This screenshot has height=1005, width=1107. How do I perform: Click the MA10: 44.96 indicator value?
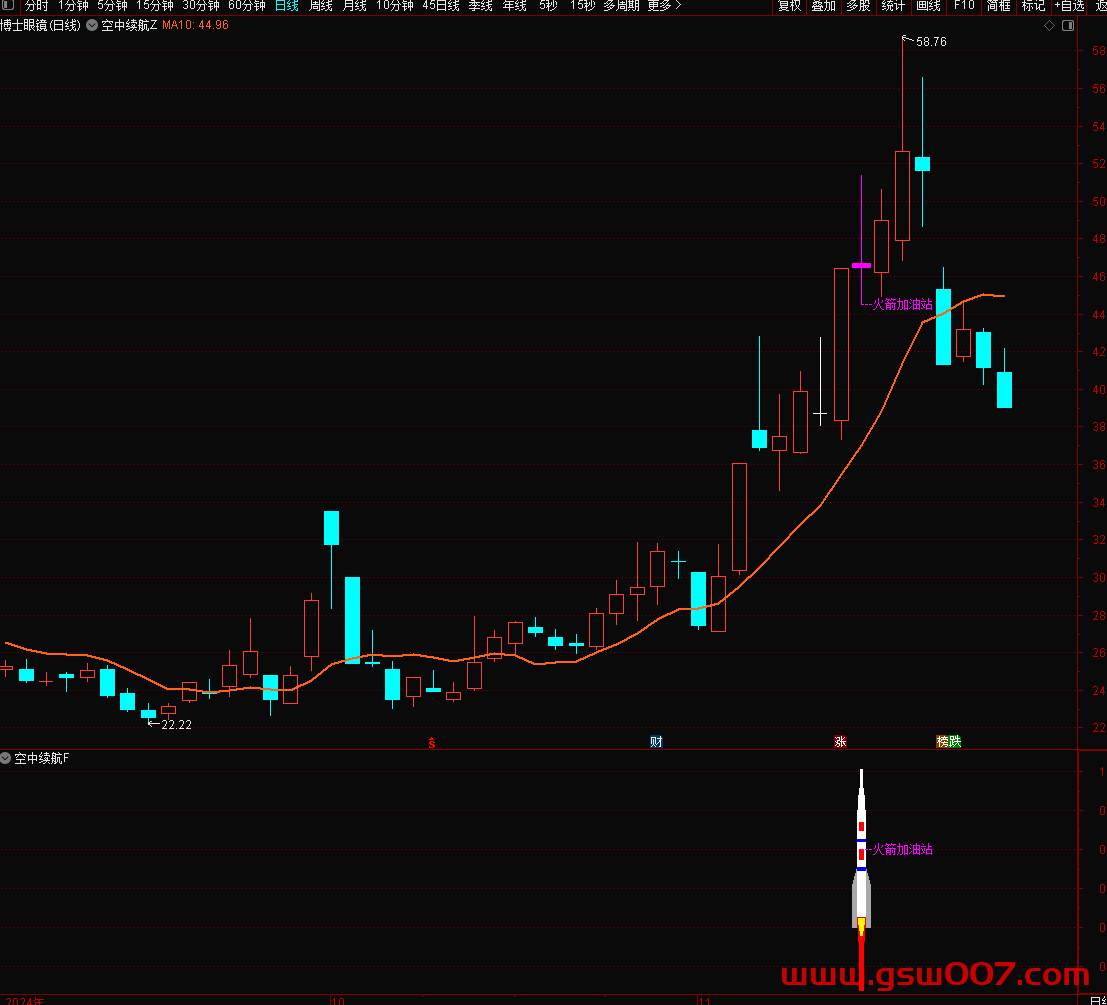(x=196, y=25)
